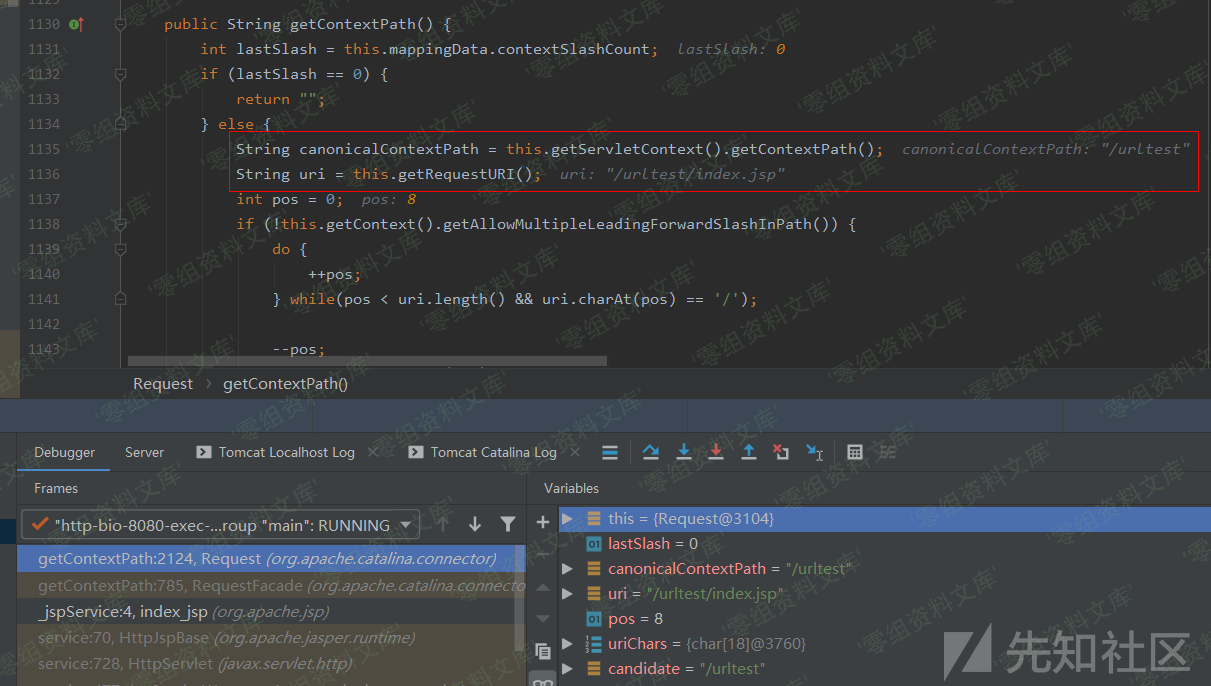Collapse the code fold at line 1130
Screen dimensions: 1211x686
tap(120, 24)
